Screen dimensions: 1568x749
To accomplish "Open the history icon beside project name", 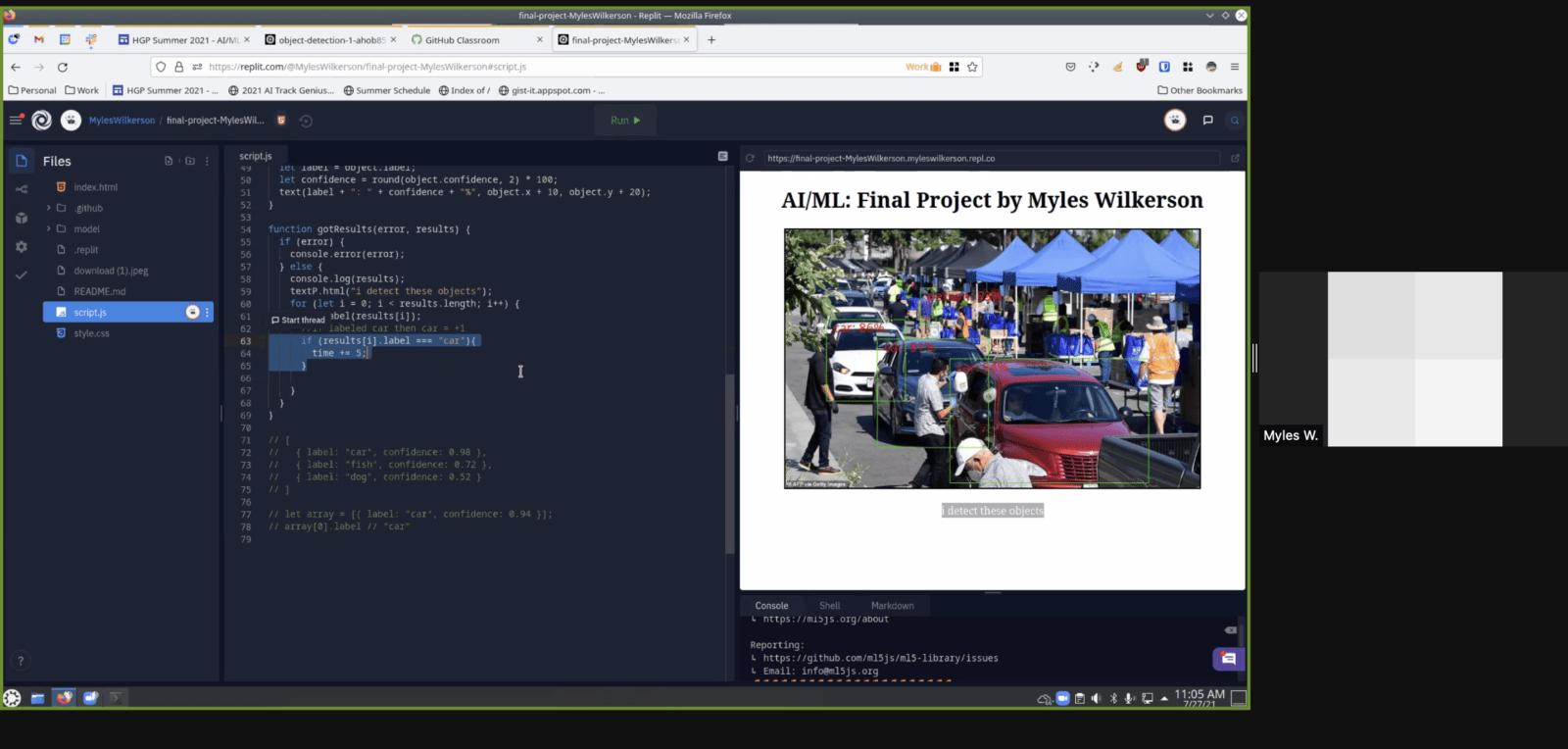I will point(306,121).
